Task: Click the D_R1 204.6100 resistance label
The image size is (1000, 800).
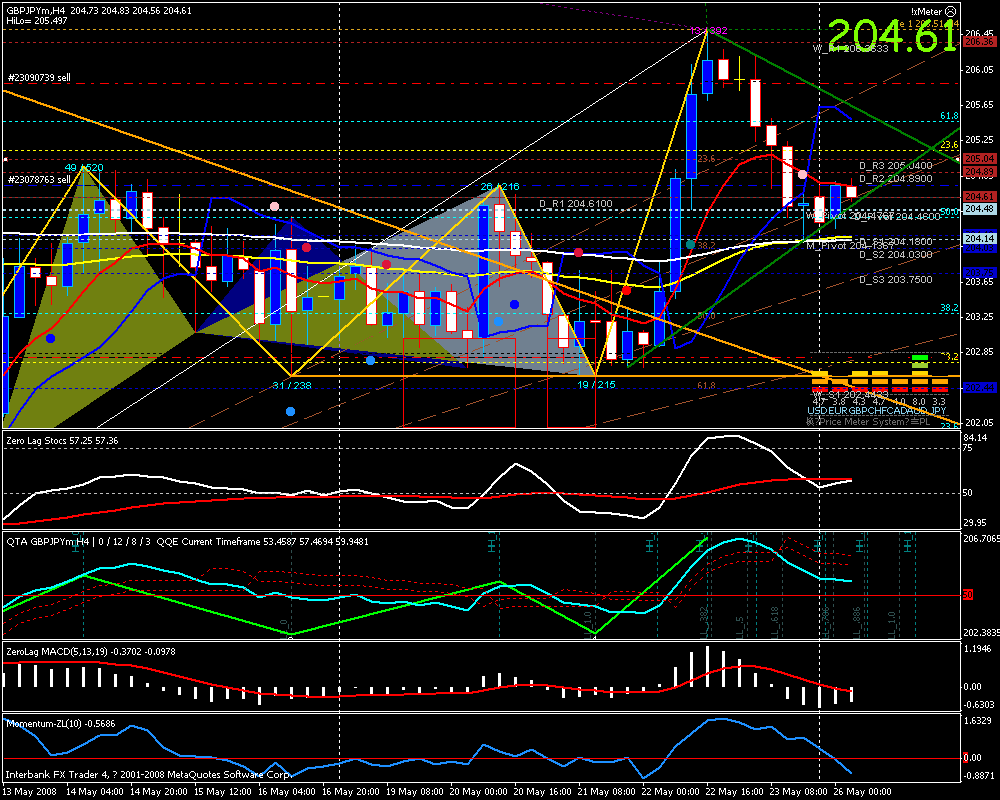Action: point(576,203)
